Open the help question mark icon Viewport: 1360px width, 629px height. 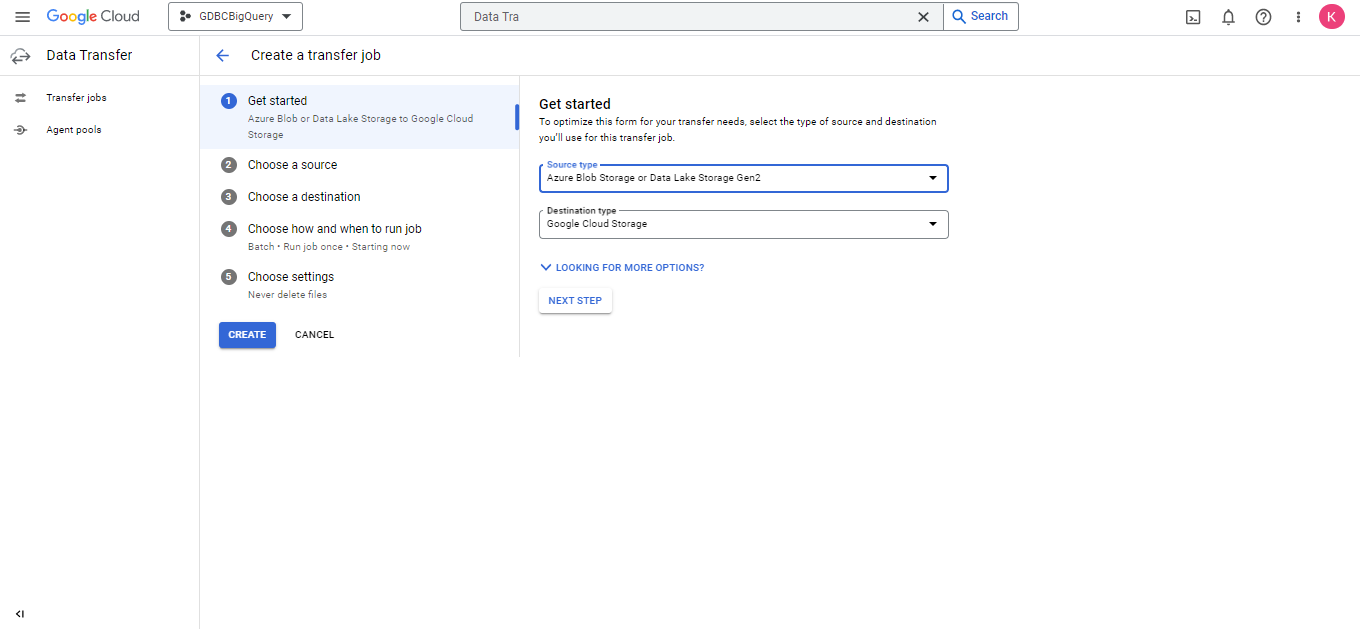click(1263, 17)
